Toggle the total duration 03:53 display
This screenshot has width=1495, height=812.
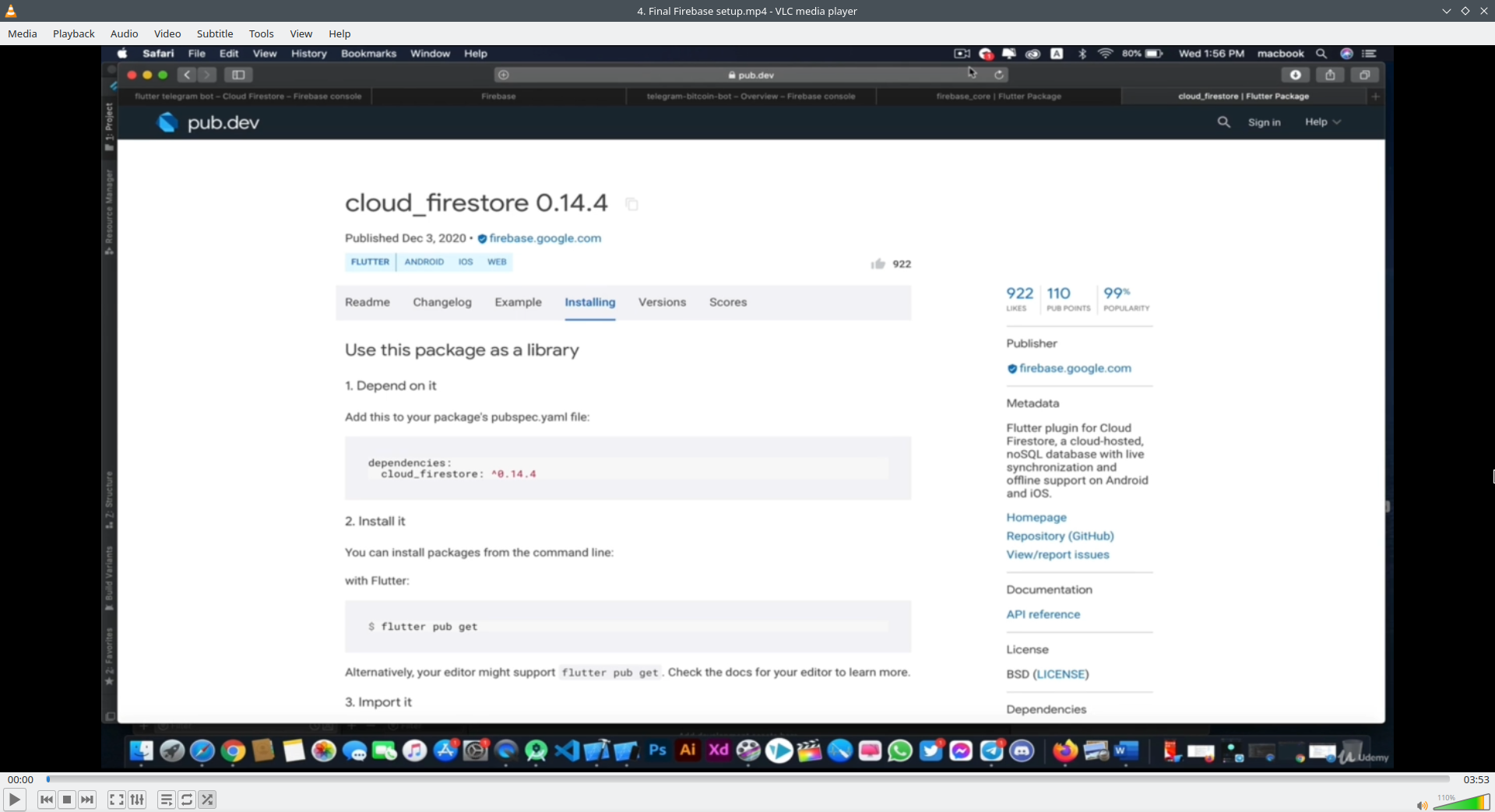1476,779
